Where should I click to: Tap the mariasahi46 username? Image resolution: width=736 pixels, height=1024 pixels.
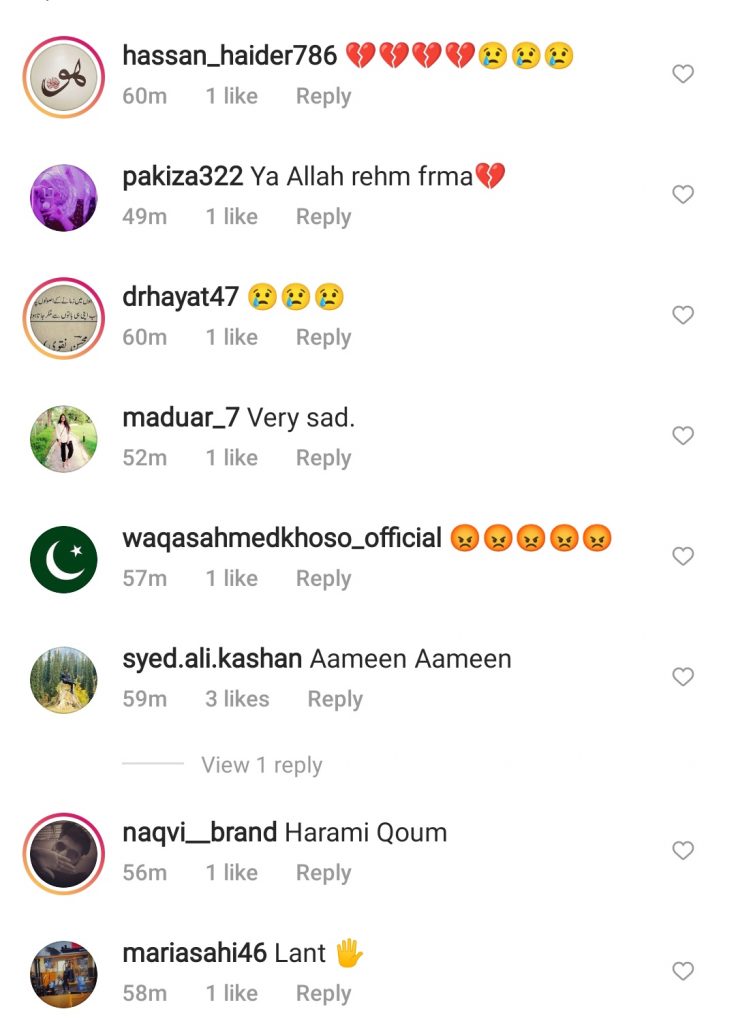coord(195,953)
